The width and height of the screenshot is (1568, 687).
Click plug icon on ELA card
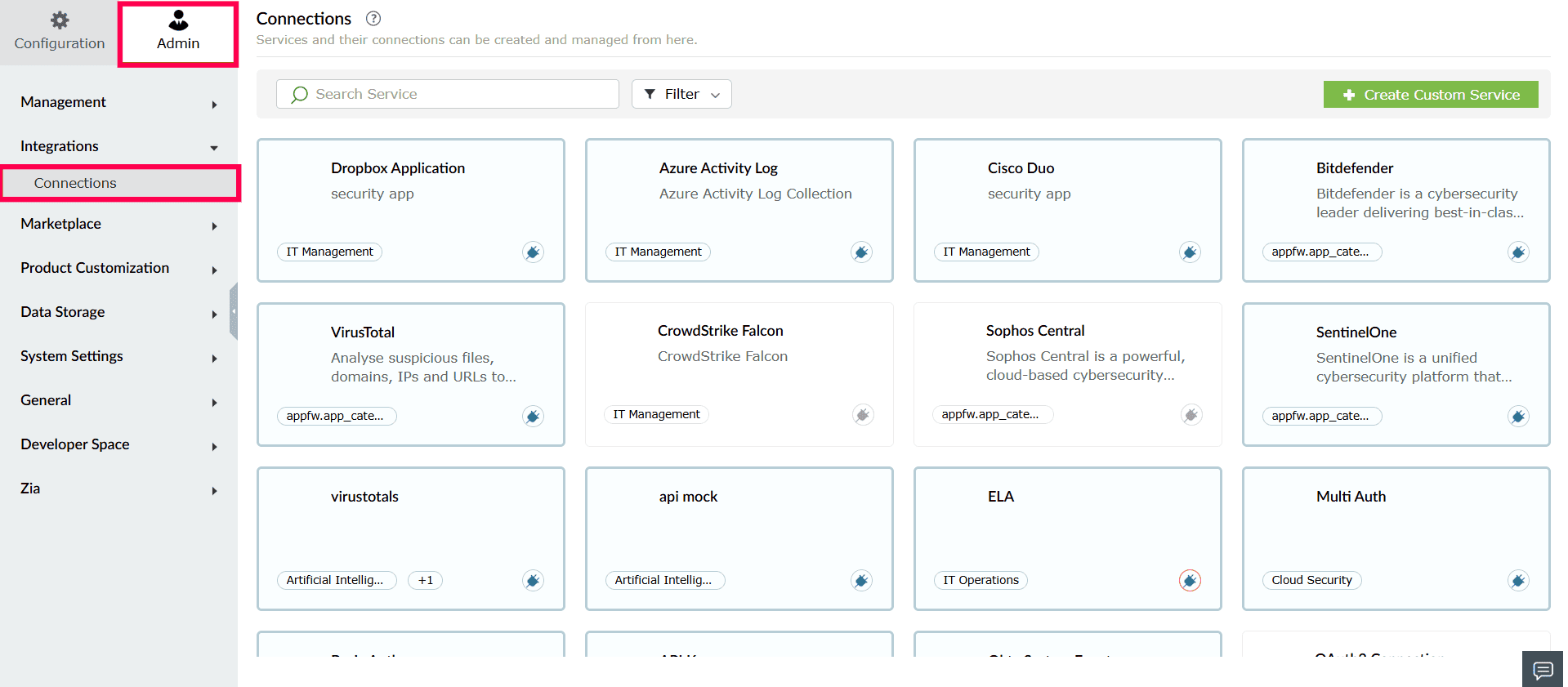click(x=1190, y=581)
